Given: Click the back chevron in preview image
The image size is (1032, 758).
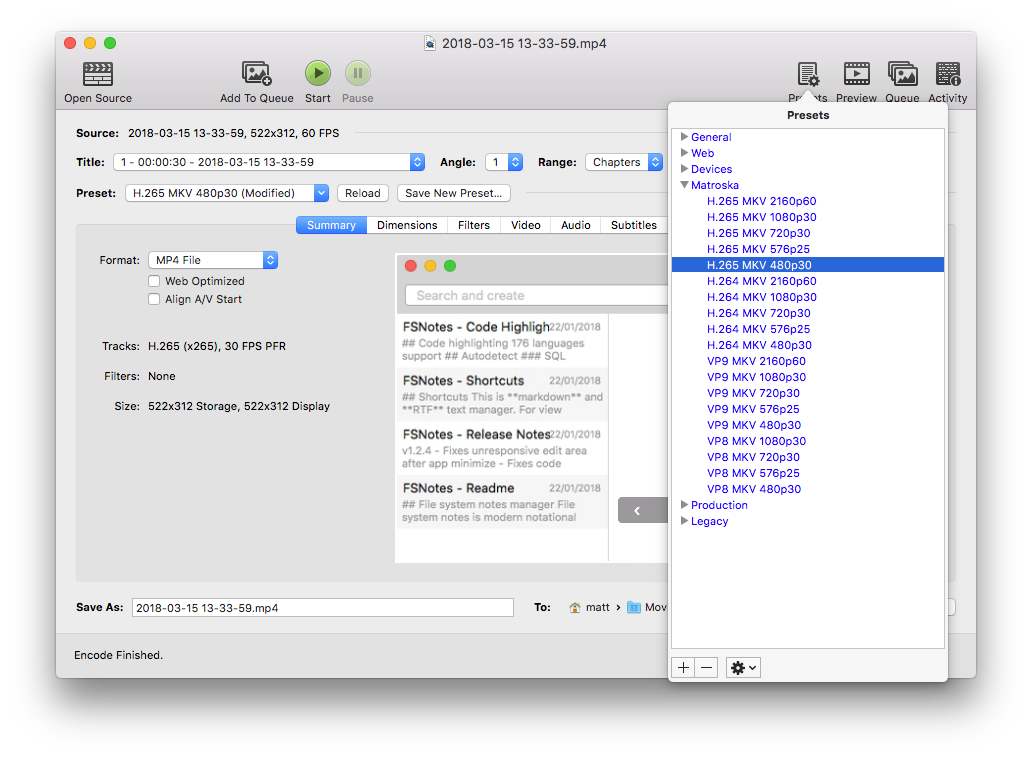Looking at the screenshot, I should [637, 511].
